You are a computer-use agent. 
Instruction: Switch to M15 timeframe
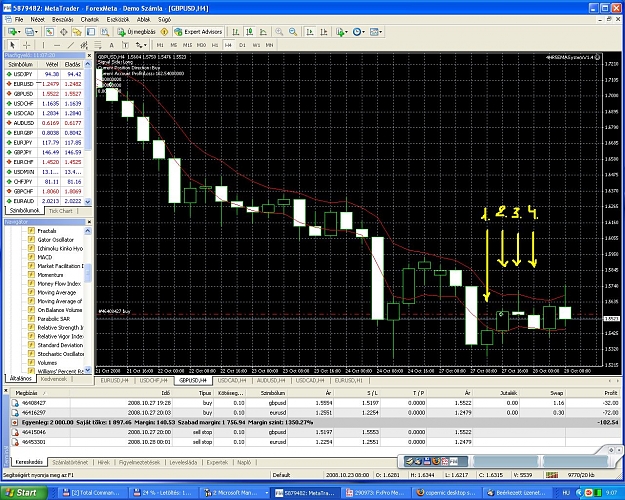pos(187,45)
